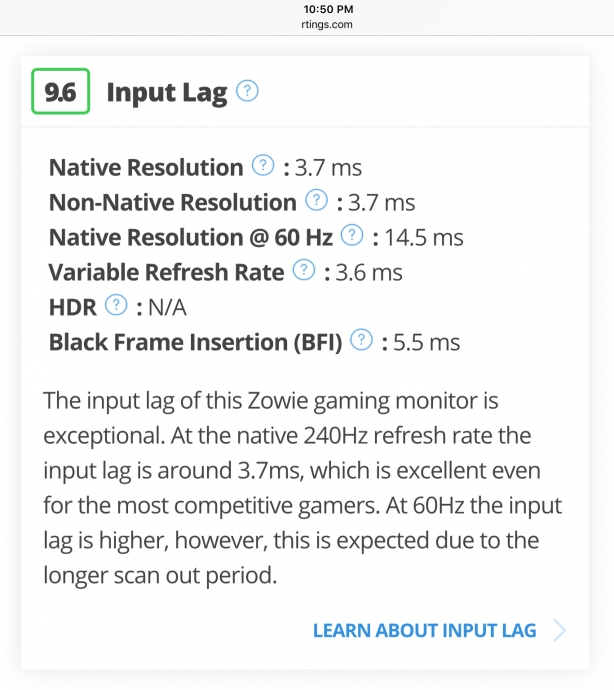Open the Native Resolution 3.7 ms help icon

coord(263,167)
